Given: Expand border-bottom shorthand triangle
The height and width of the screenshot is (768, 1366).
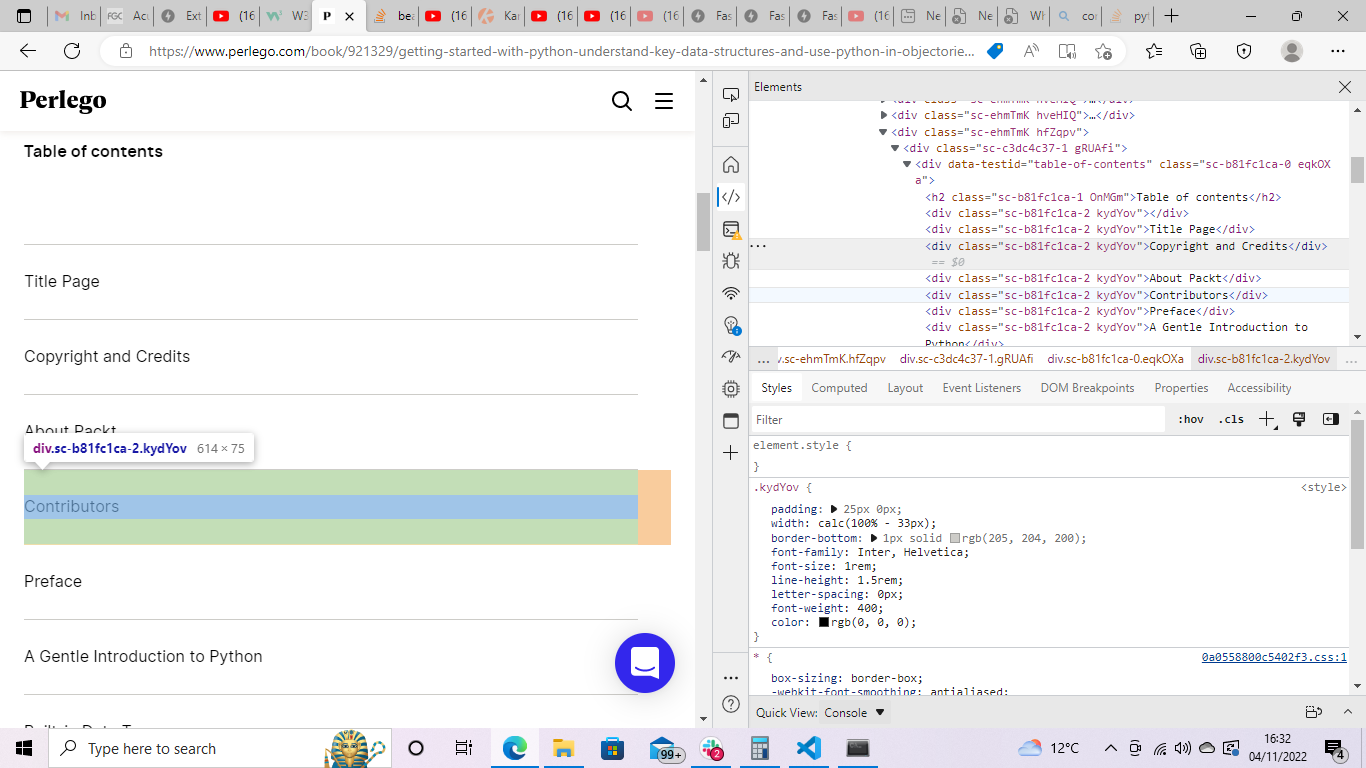Looking at the screenshot, I should [x=874, y=538].
